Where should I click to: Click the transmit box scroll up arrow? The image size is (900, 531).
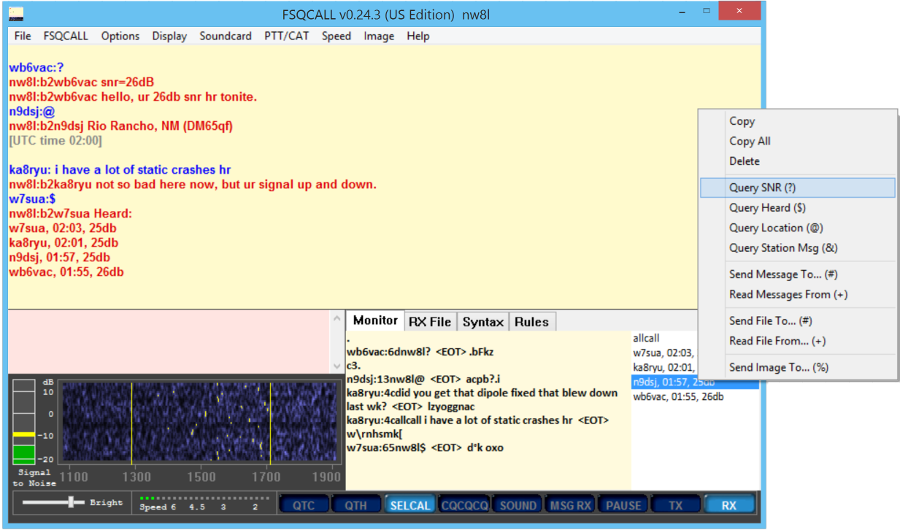click(337, 319)
